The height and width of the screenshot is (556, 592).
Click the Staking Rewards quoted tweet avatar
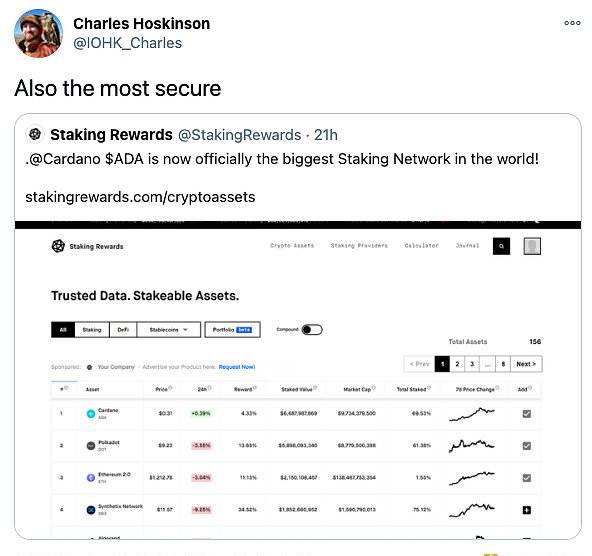click(35, 134)
